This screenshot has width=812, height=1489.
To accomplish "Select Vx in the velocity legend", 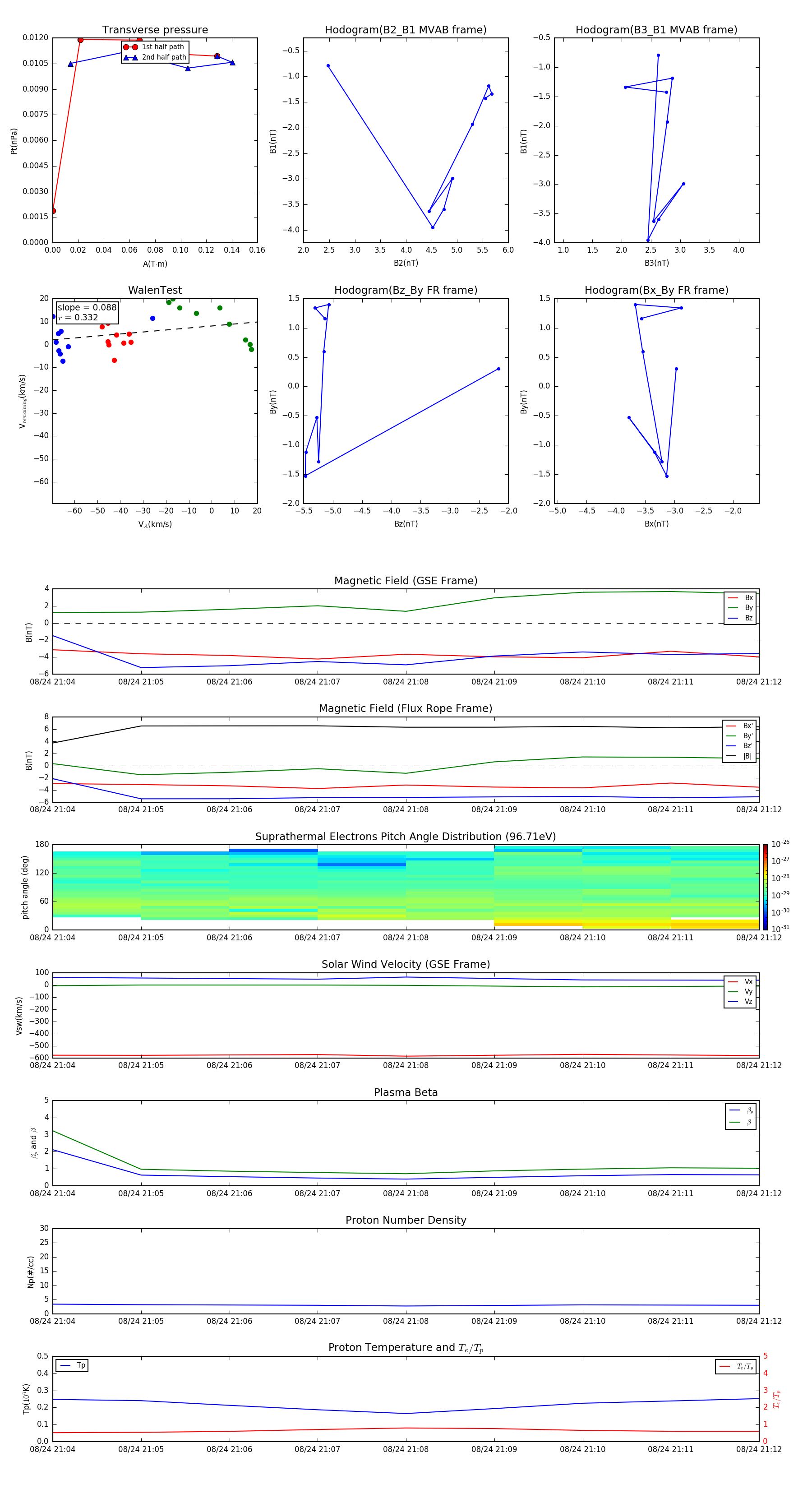I will click(740, 981).
